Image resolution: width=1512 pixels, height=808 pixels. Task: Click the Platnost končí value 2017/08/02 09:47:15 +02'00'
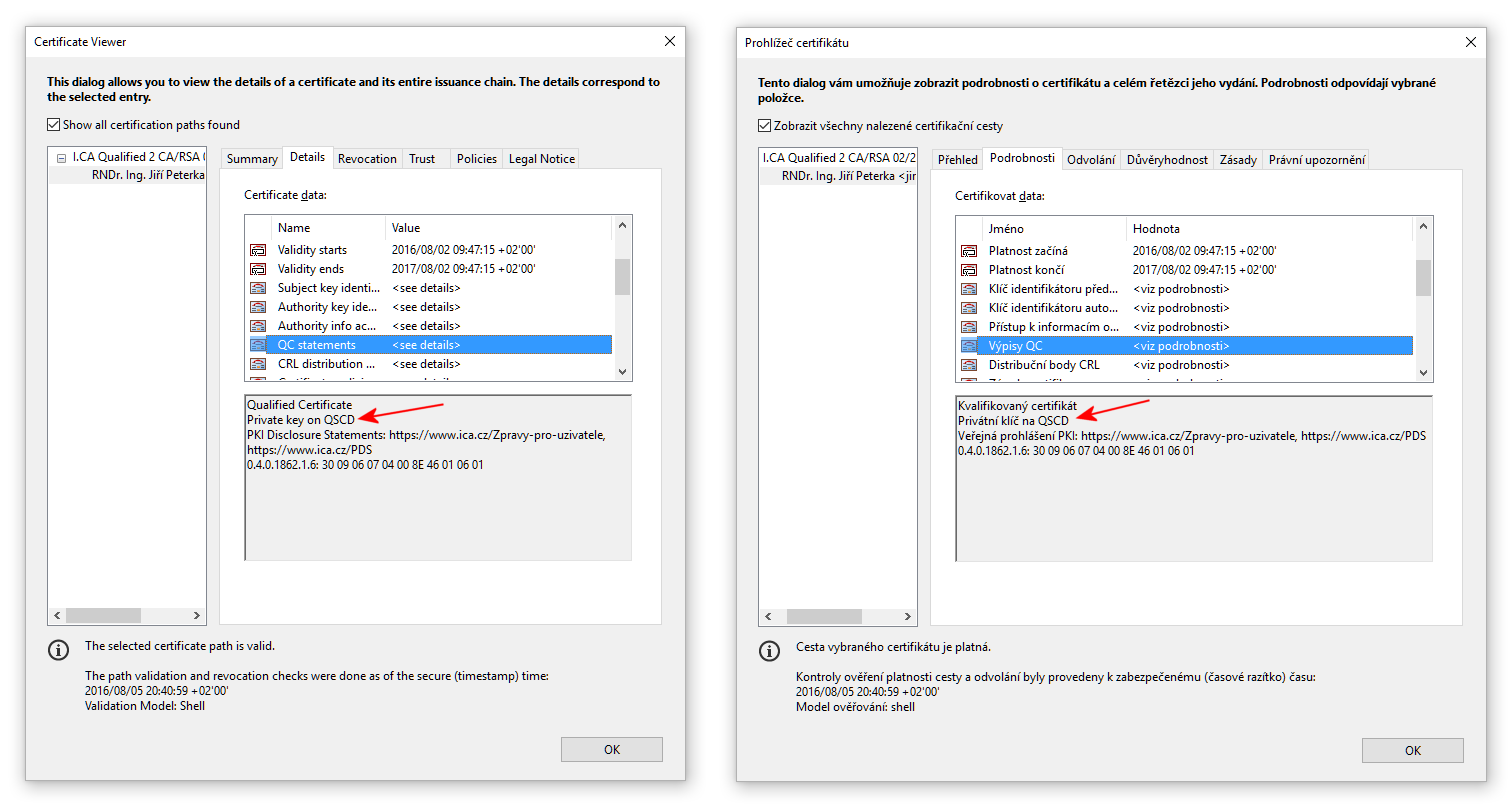(x=1205, y=270)
